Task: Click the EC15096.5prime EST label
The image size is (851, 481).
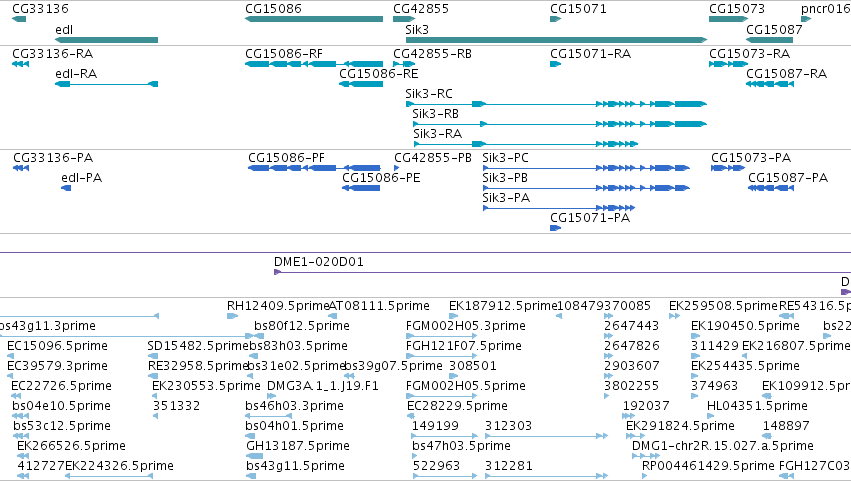Action: click(x=58, y=346)
